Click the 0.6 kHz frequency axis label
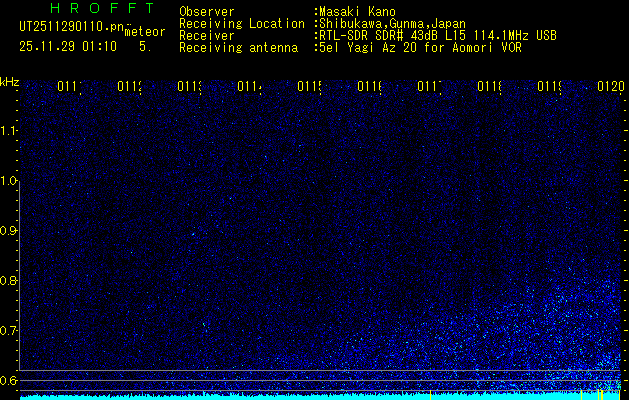Screen dimensions: 629x400 coord(8,380)
